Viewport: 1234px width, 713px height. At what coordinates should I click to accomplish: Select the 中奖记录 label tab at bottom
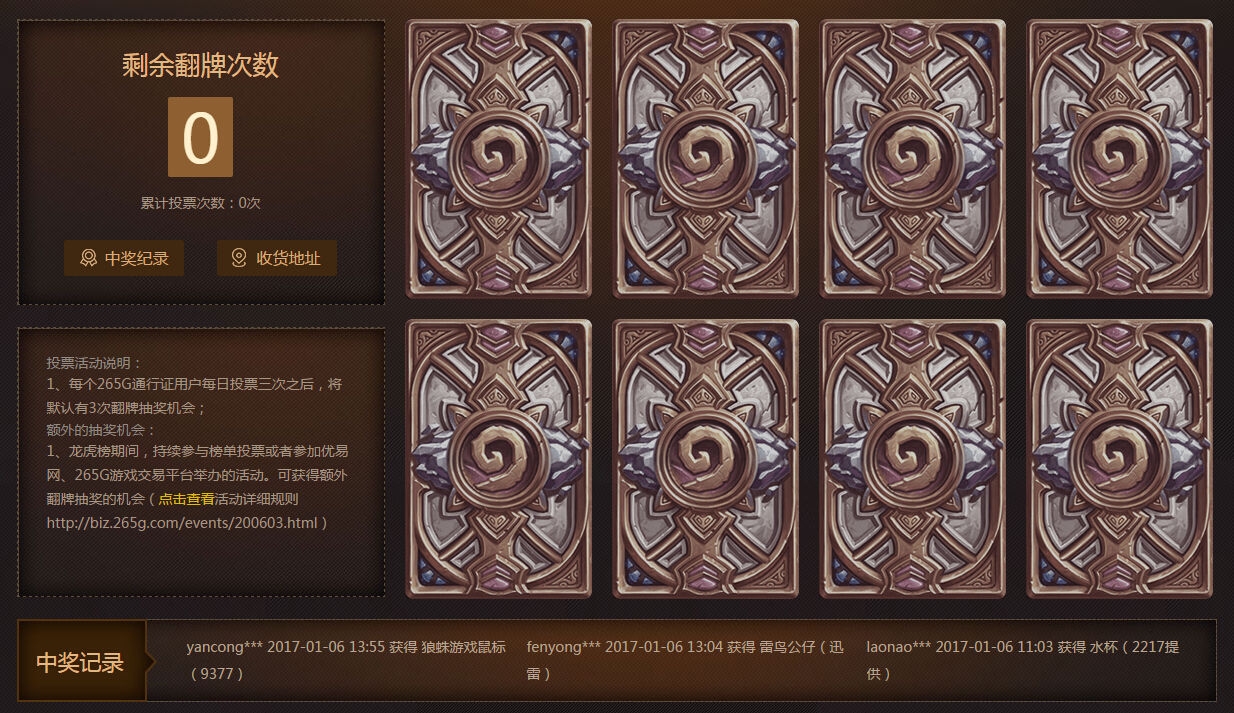80,662
